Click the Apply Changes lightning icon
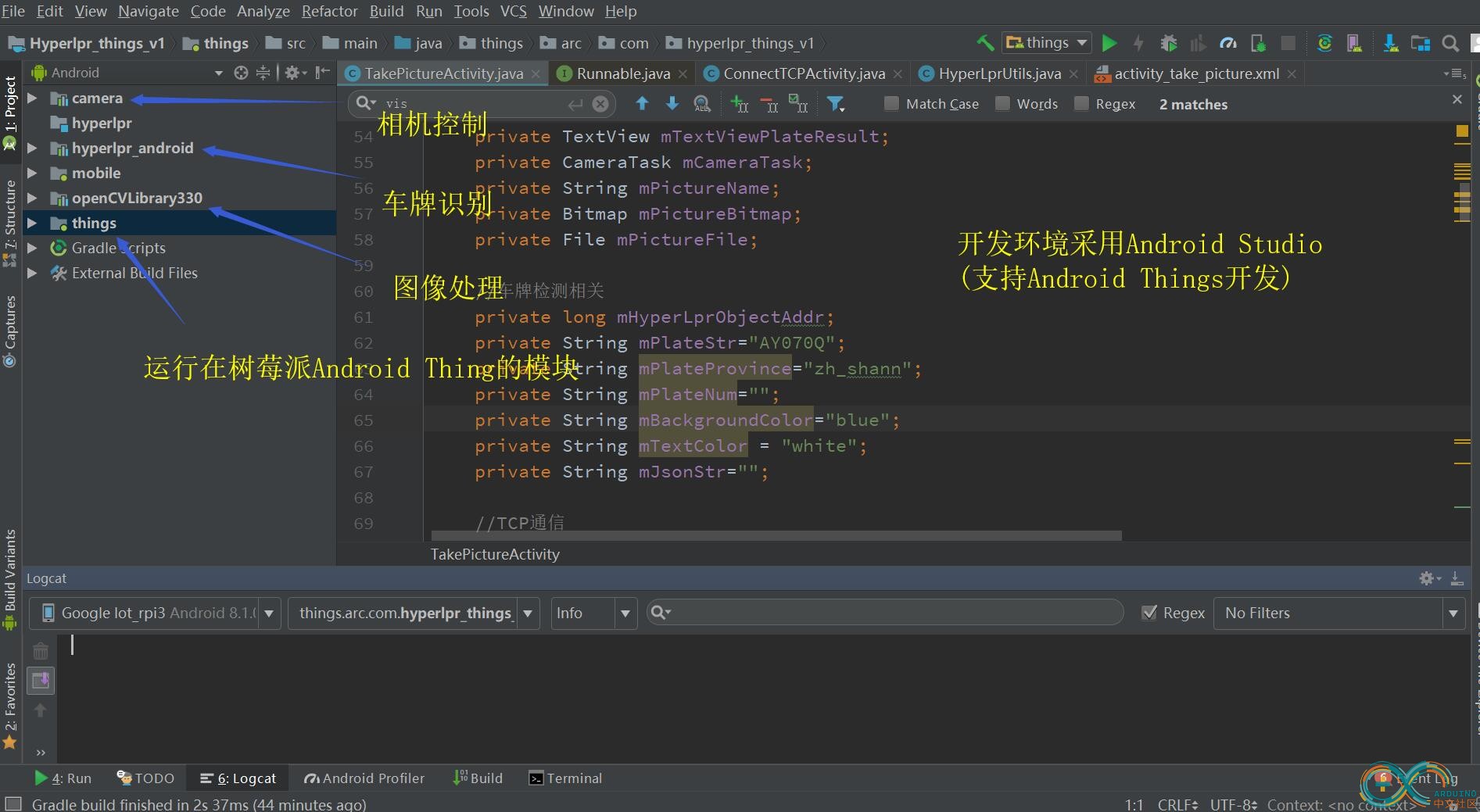The width and height of the screenshot is (1480, 812). (1138, 43)
